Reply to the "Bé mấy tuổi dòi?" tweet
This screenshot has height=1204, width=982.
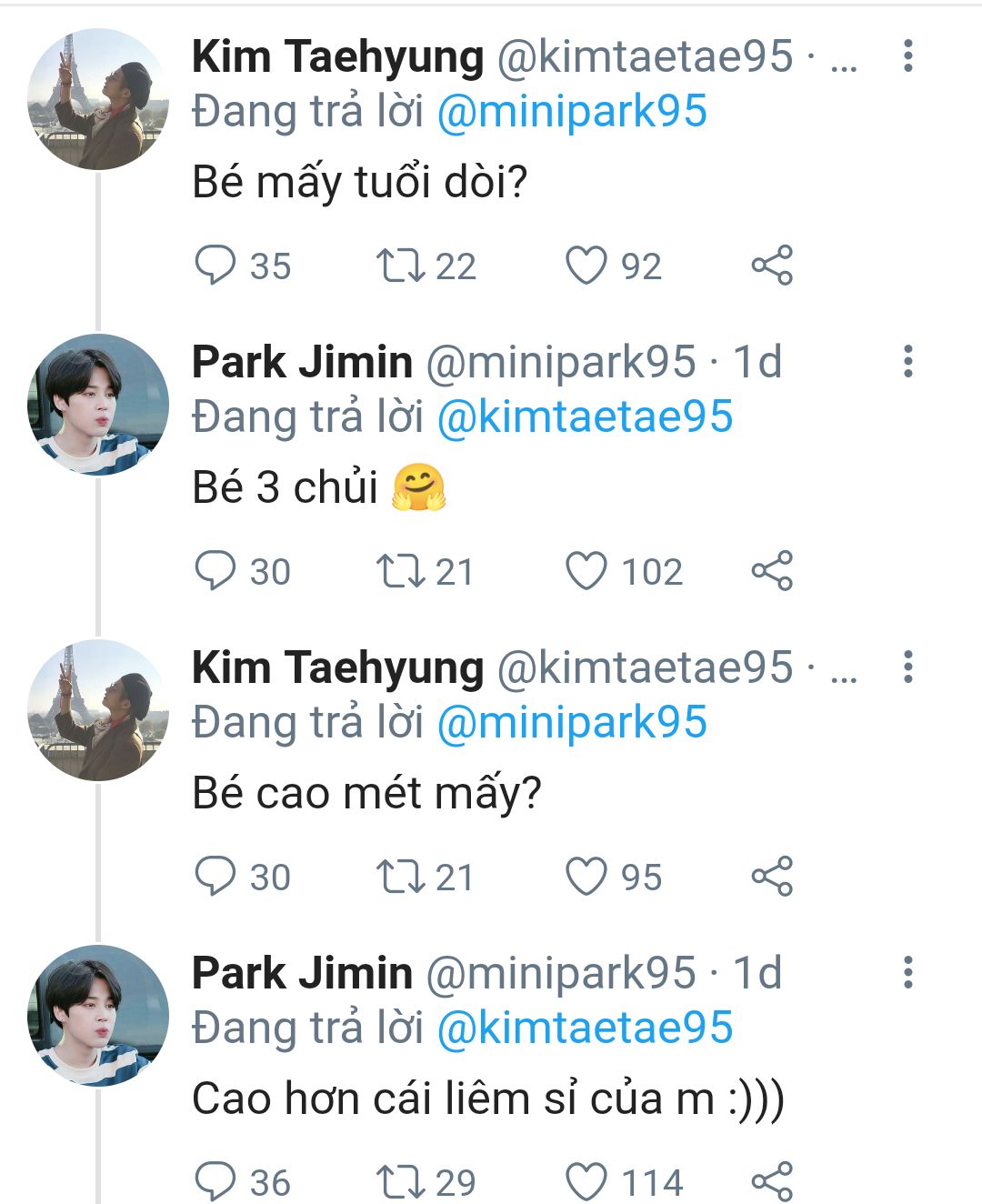pyautogui.click(x=215, y=266)
